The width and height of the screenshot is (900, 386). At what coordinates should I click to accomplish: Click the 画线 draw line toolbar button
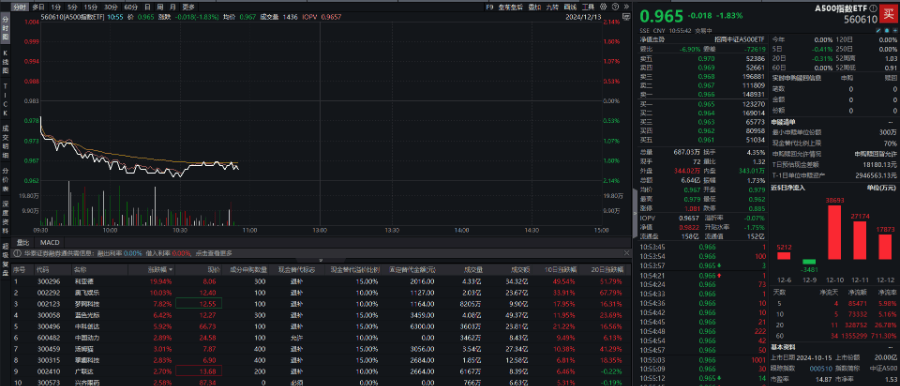coord(570,7)
